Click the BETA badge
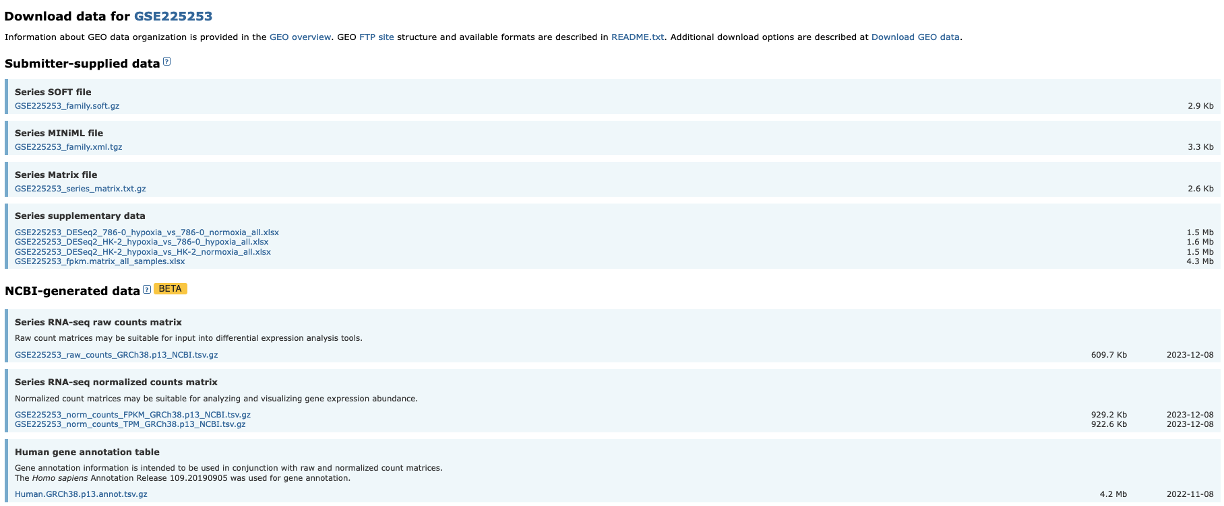 point(171,289)
